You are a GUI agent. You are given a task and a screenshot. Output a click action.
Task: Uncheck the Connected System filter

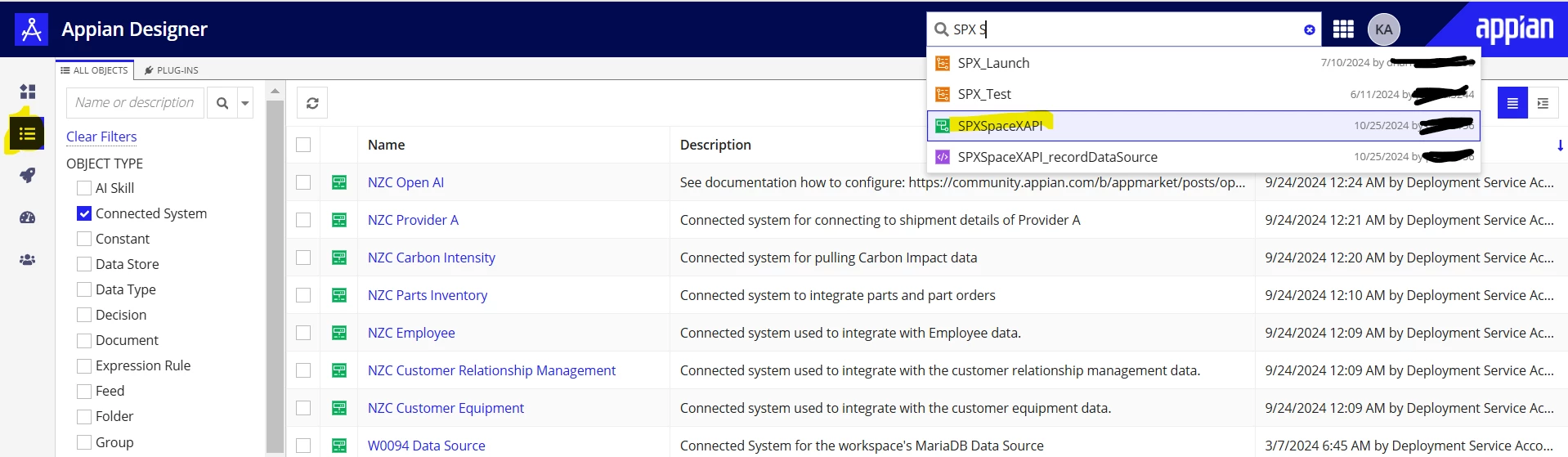pyautogui.click(x=84, y=213)
